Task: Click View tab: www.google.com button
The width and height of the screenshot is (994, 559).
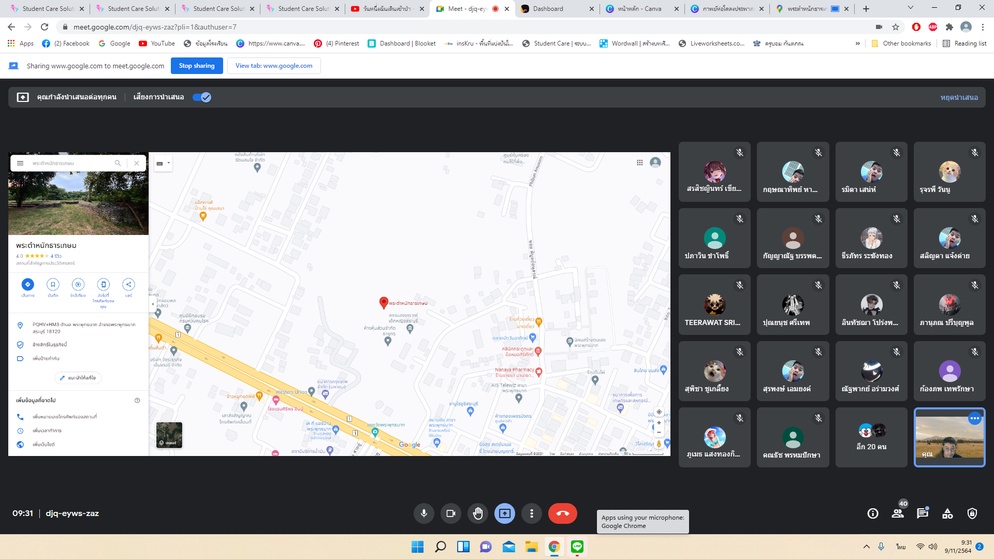Action: click(274, 65)
